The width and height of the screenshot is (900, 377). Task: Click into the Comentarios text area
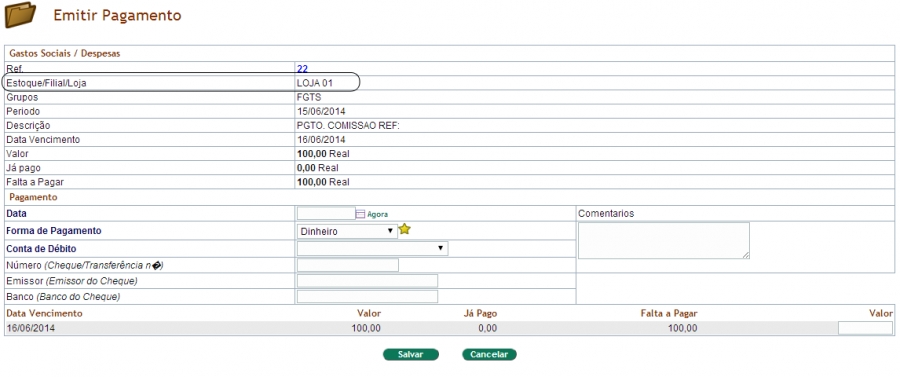[664, 240]
